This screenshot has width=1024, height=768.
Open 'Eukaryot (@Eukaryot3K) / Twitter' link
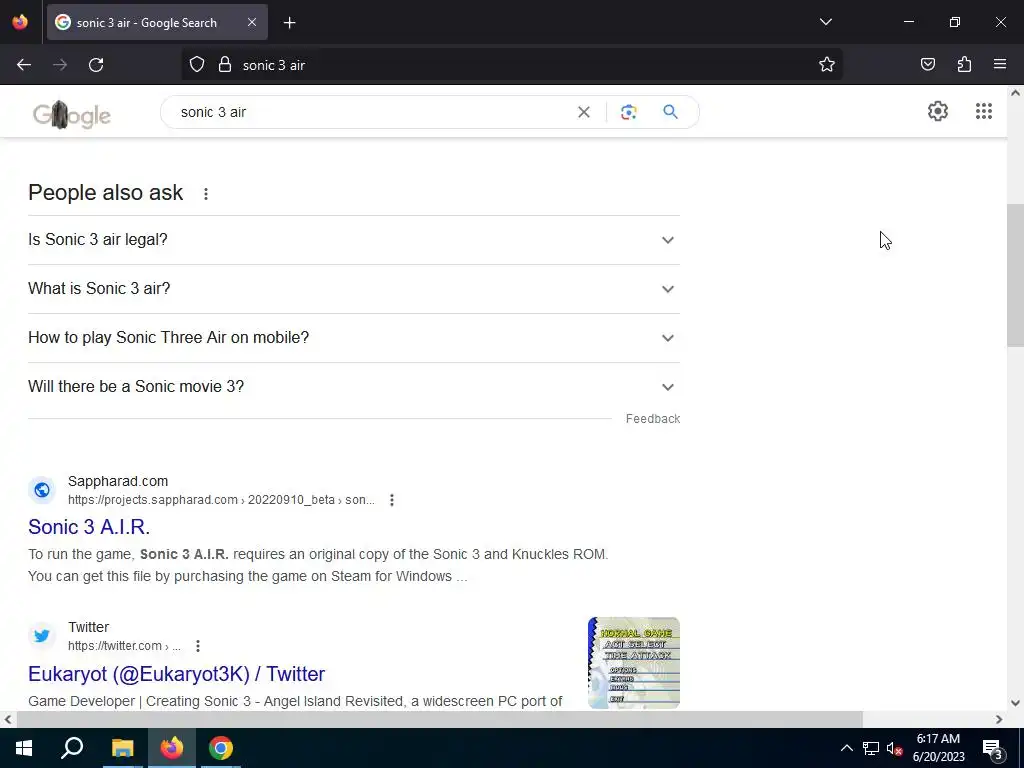(x=176, y=674)
